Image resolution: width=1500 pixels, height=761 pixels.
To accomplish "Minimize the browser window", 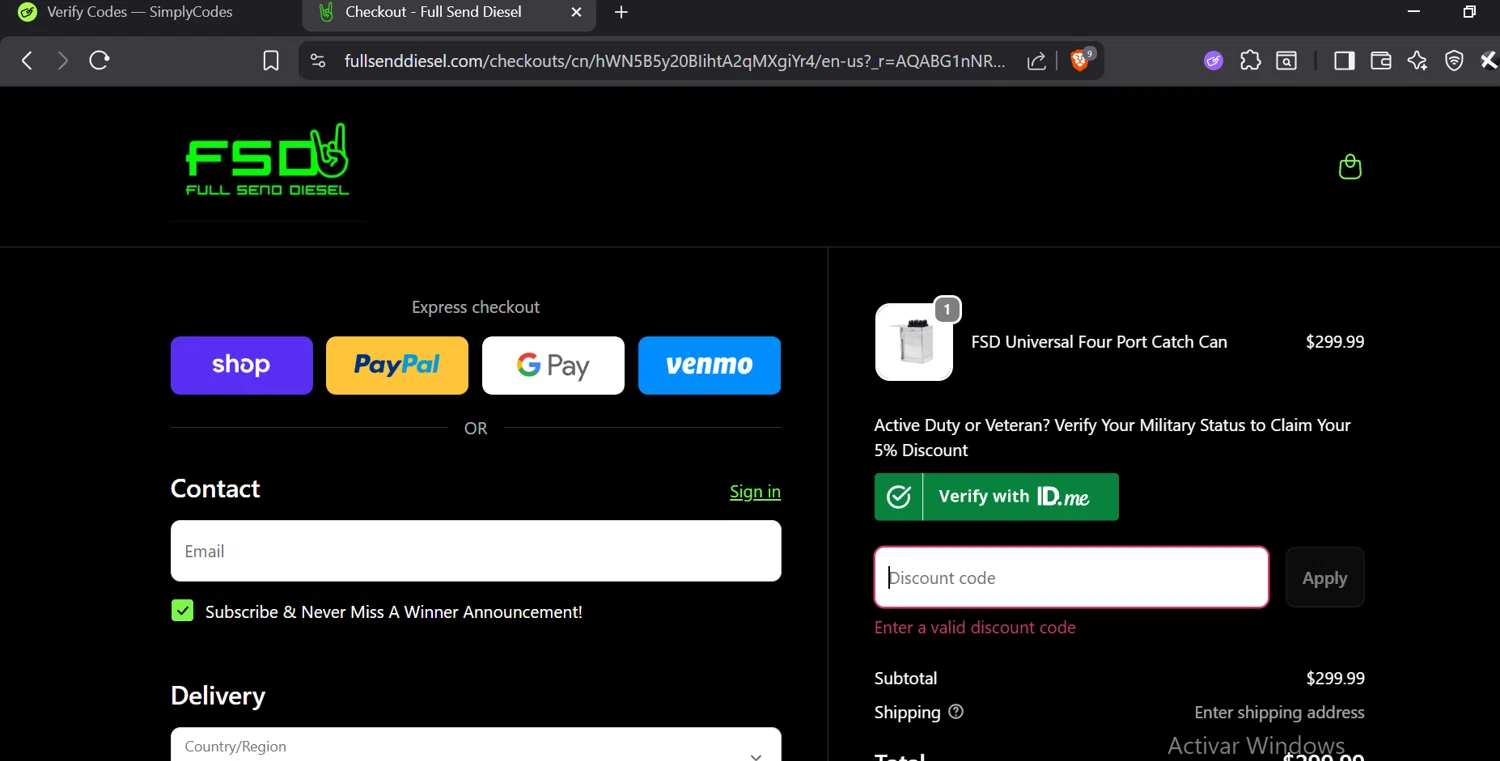I will coord(1413,12).
